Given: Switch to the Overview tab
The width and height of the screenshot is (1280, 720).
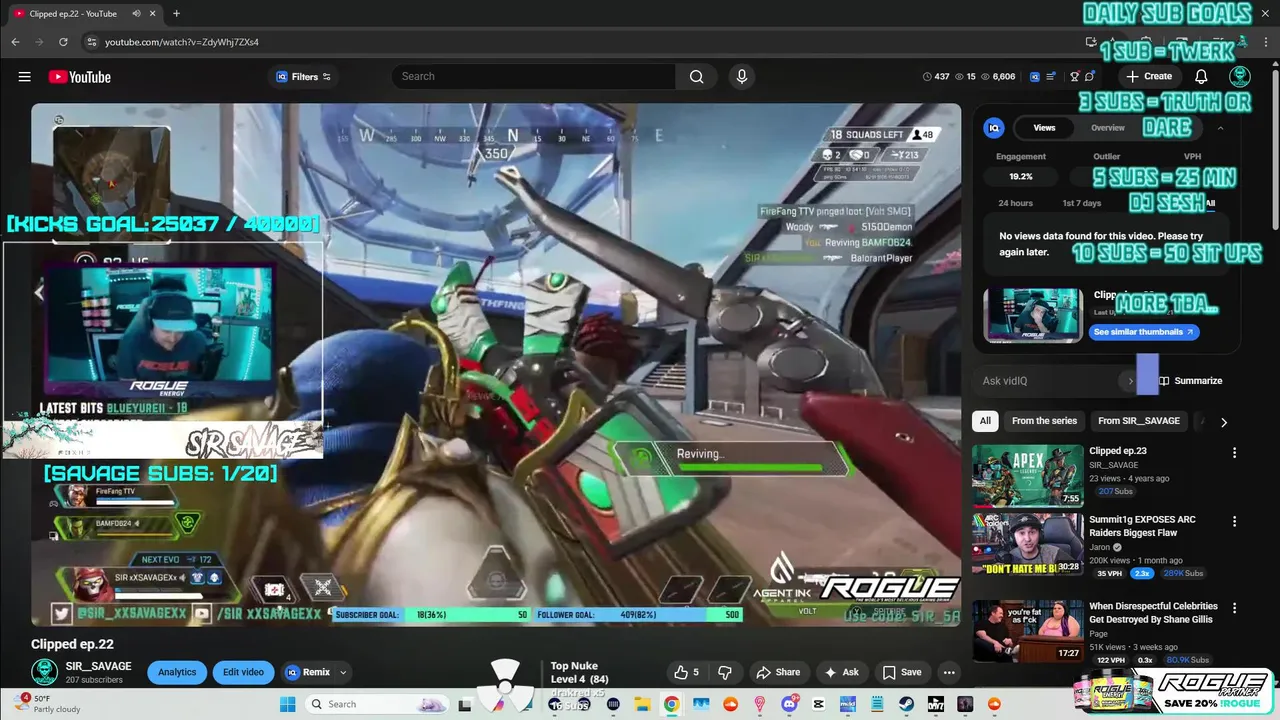Looking at the screenshot, I should (1107, 128).
